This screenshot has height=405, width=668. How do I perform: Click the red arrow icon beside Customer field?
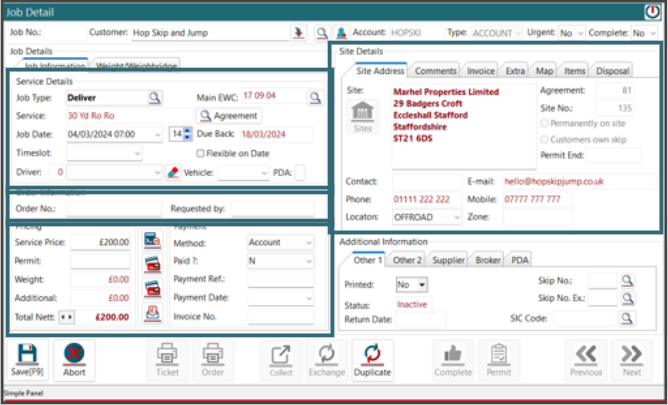(299, 33)
